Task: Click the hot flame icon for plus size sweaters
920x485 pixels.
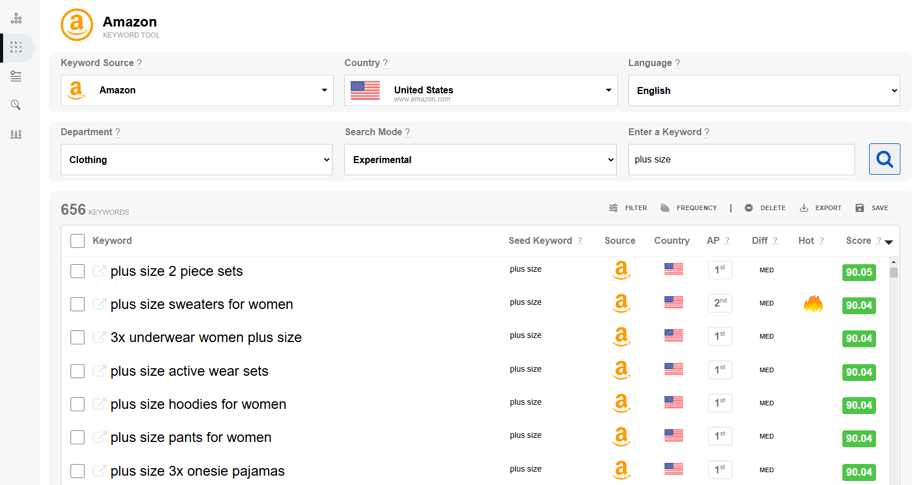Action: point(813,304)
